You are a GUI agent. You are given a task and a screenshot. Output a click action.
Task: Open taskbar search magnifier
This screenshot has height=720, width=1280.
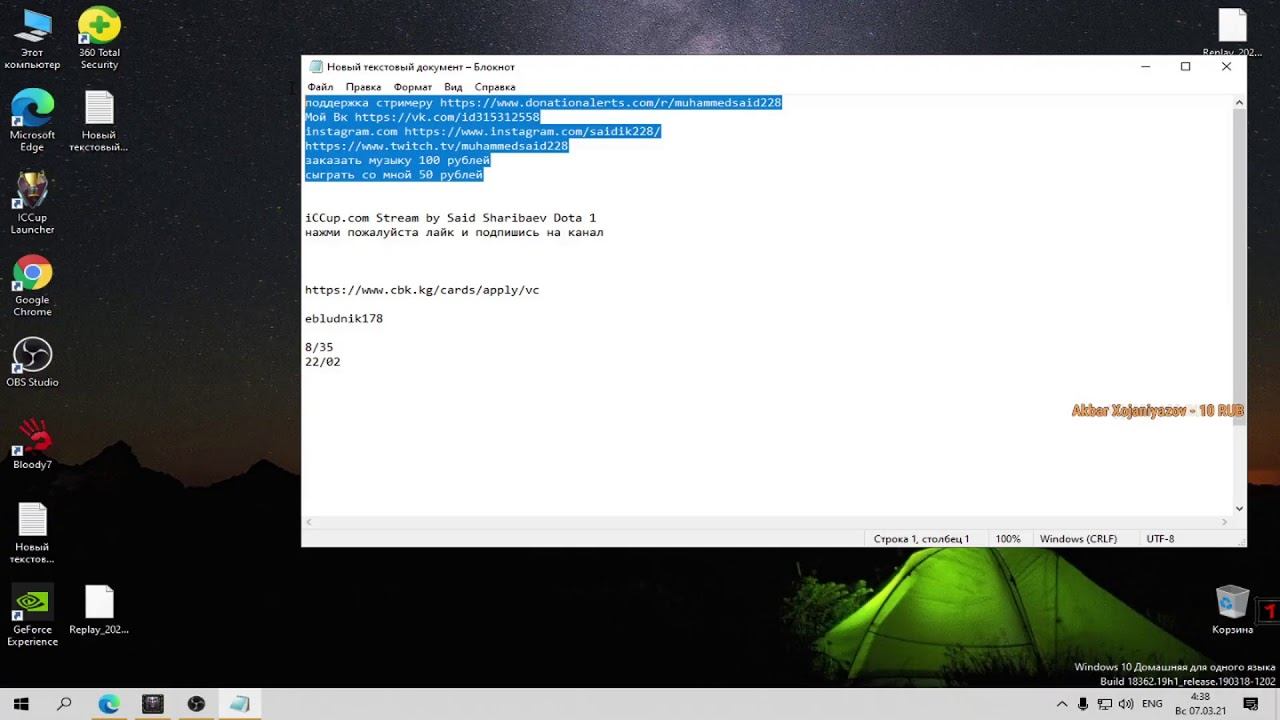(65, 704)
